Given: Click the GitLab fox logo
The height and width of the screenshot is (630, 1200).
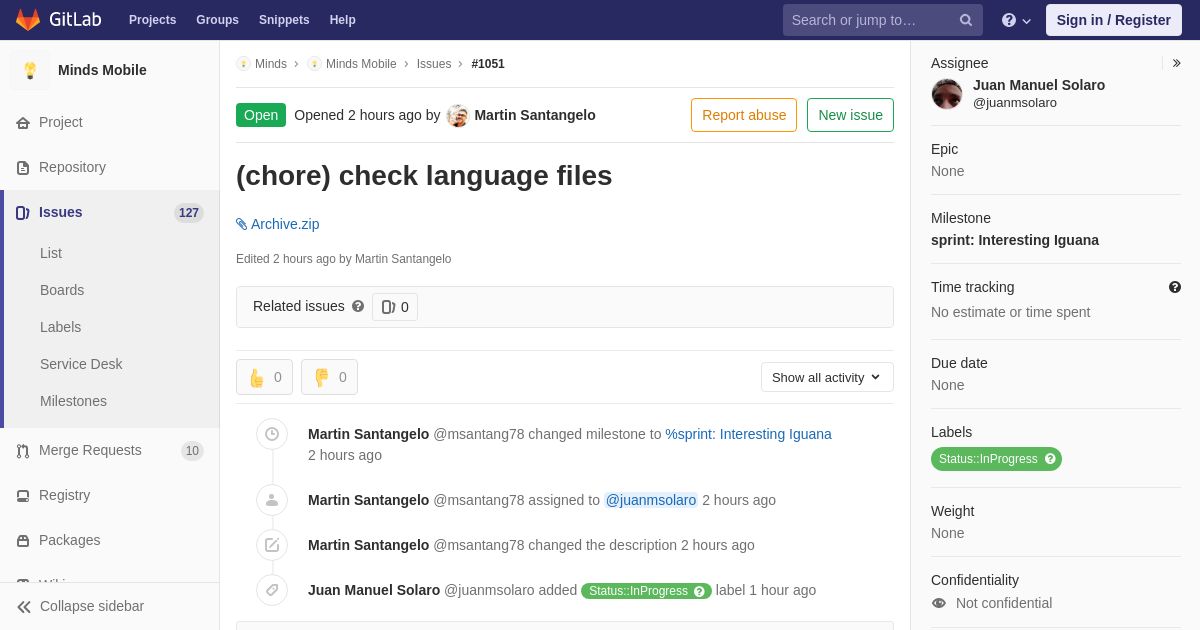Looking at the screenshot, I should (28, 20).
